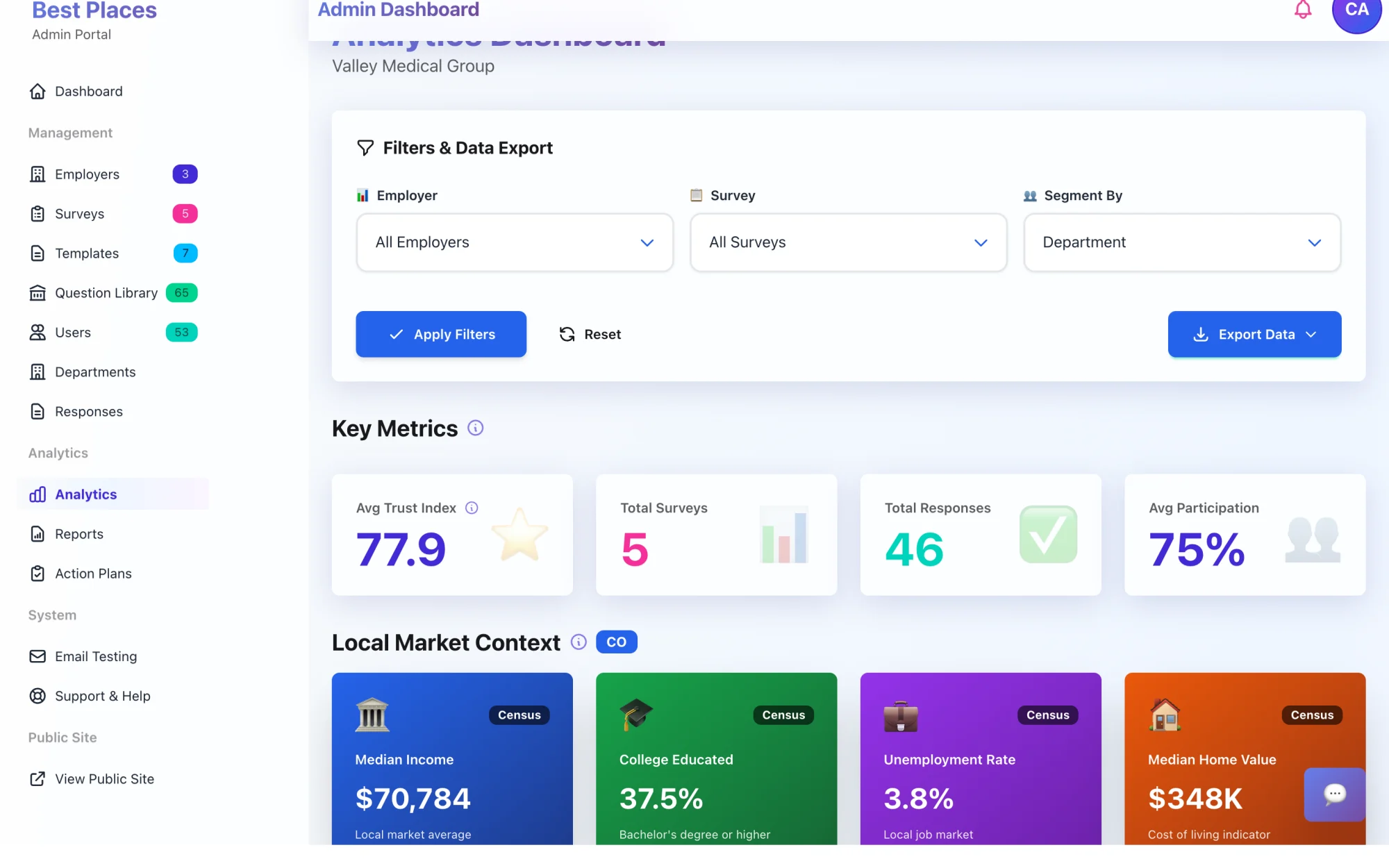Viewport: 1389px width, 868px height.
Task: Click the Best Places logo text
Action: point(94,10)
